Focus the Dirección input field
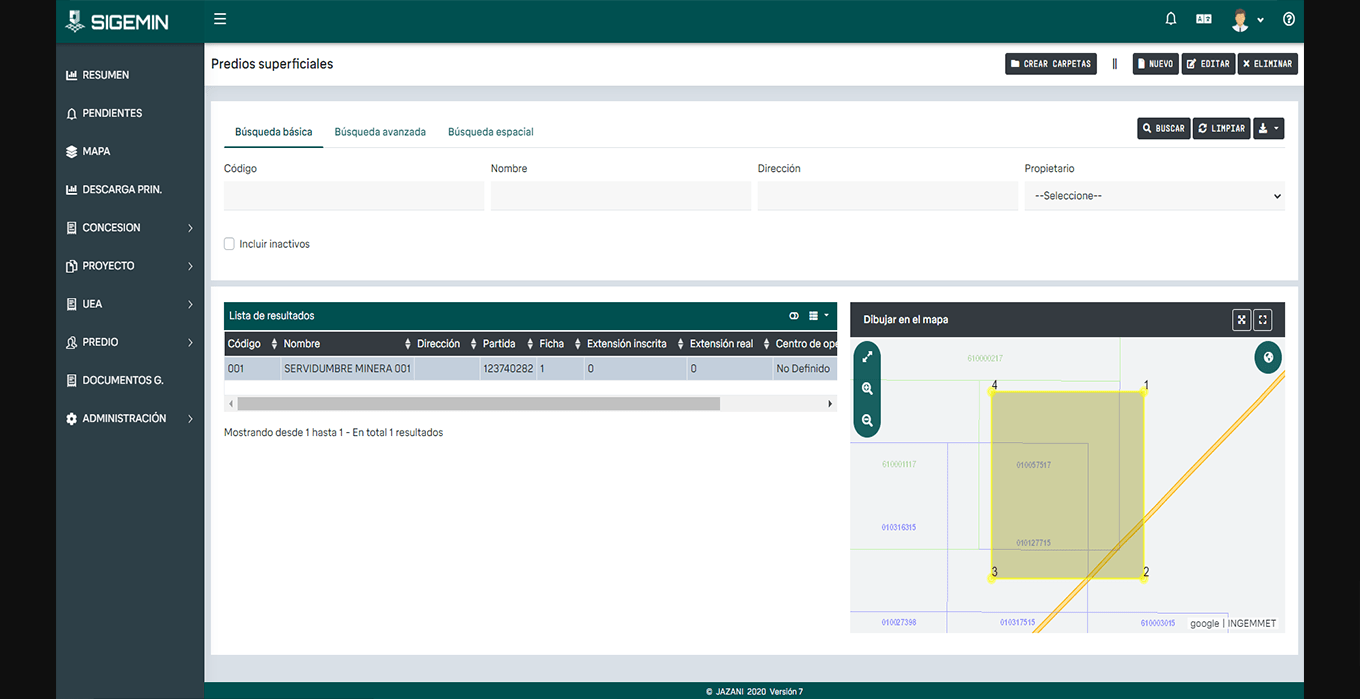 coord(888,196)
